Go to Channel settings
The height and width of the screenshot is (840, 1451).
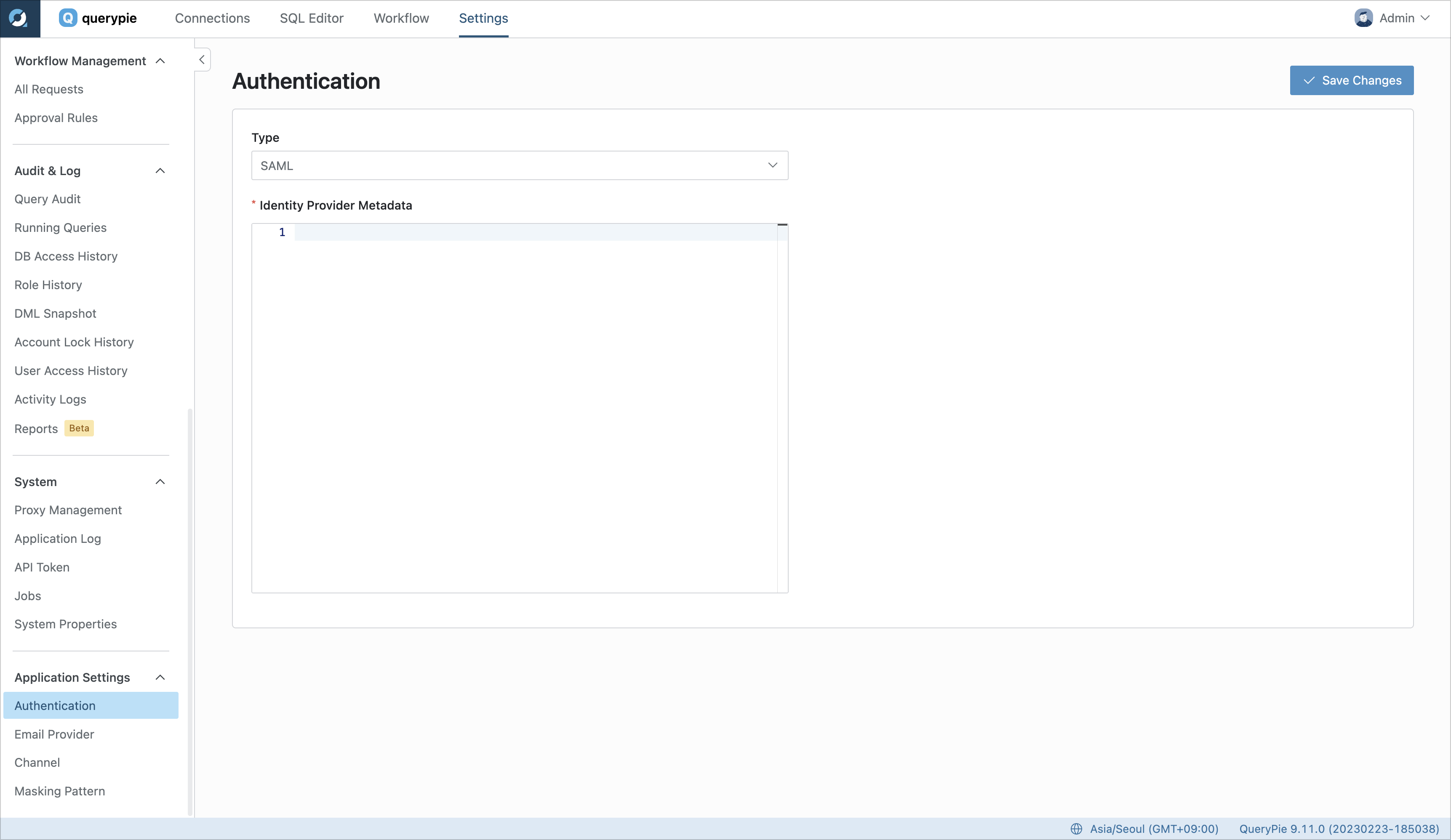click(x=37, y=762)
